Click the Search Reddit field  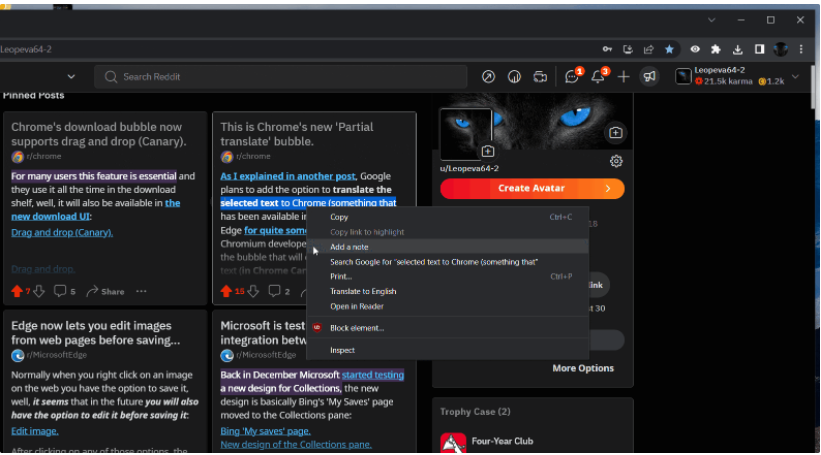tap(281, 77)
